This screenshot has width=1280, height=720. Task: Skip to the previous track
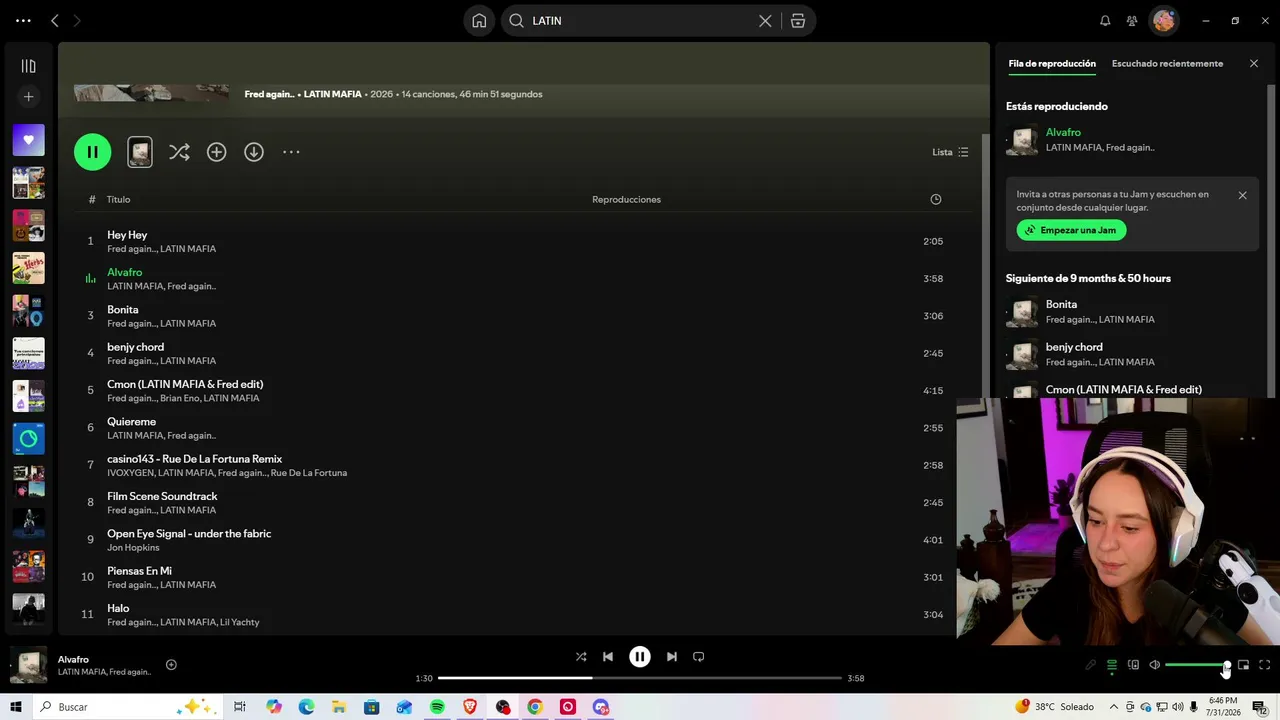[x=608, y=657]
